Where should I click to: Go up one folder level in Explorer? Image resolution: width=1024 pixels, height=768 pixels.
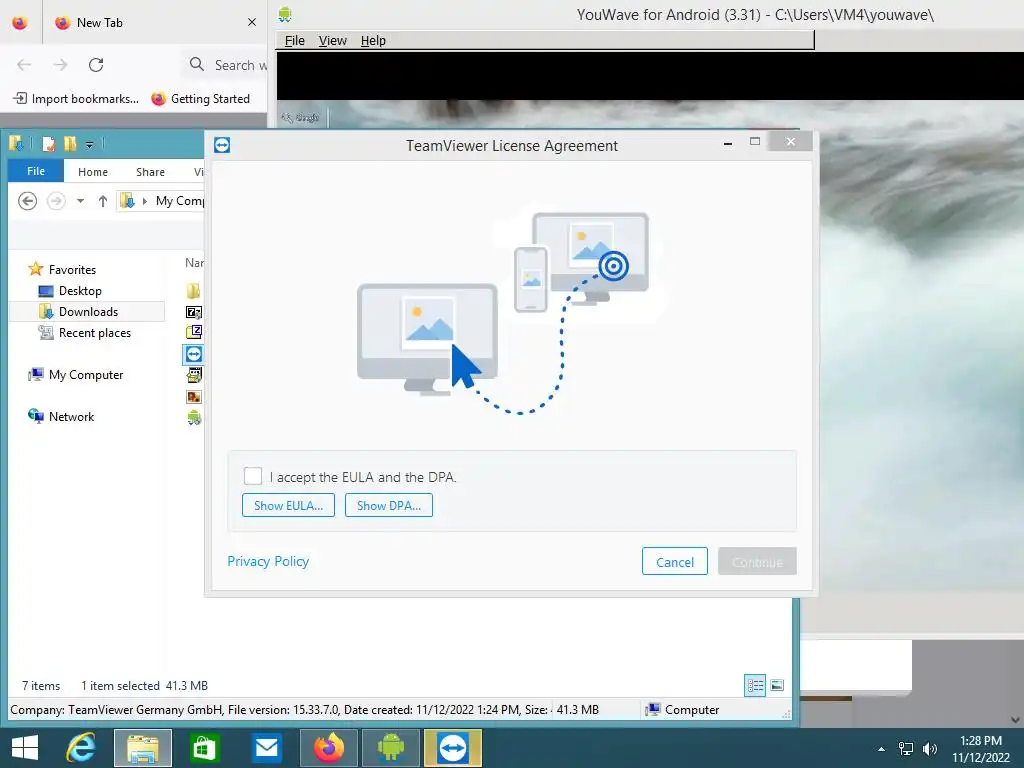[103, 201]
